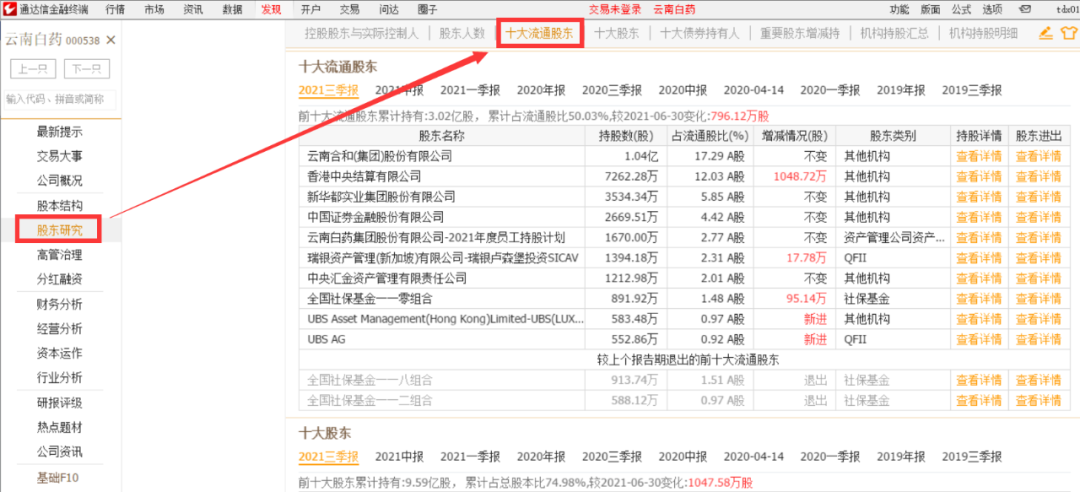Click the orange T-shirt skin icon
Viewport: 1080px width, 492px height.
click(1068, 32)
